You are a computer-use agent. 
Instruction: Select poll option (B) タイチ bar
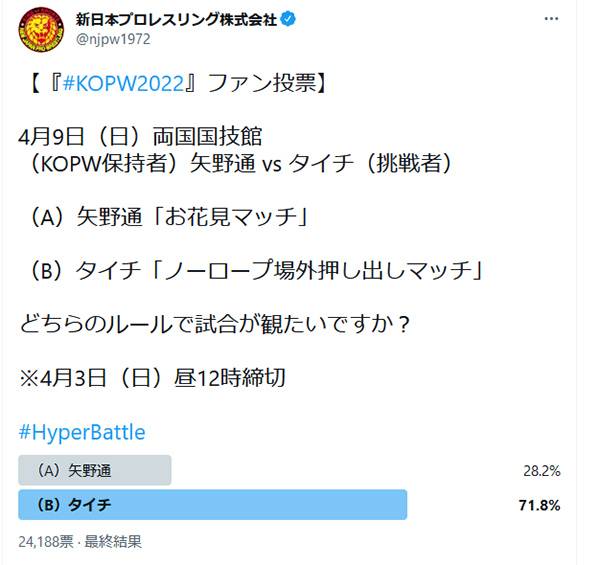tap(212, 505)
